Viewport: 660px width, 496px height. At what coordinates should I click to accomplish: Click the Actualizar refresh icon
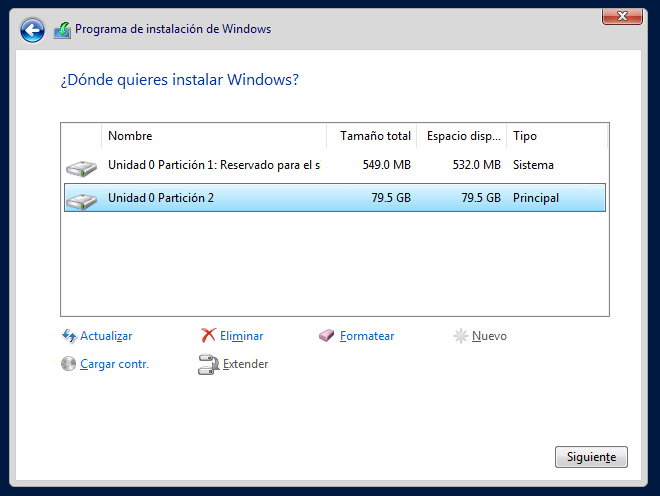69,336
